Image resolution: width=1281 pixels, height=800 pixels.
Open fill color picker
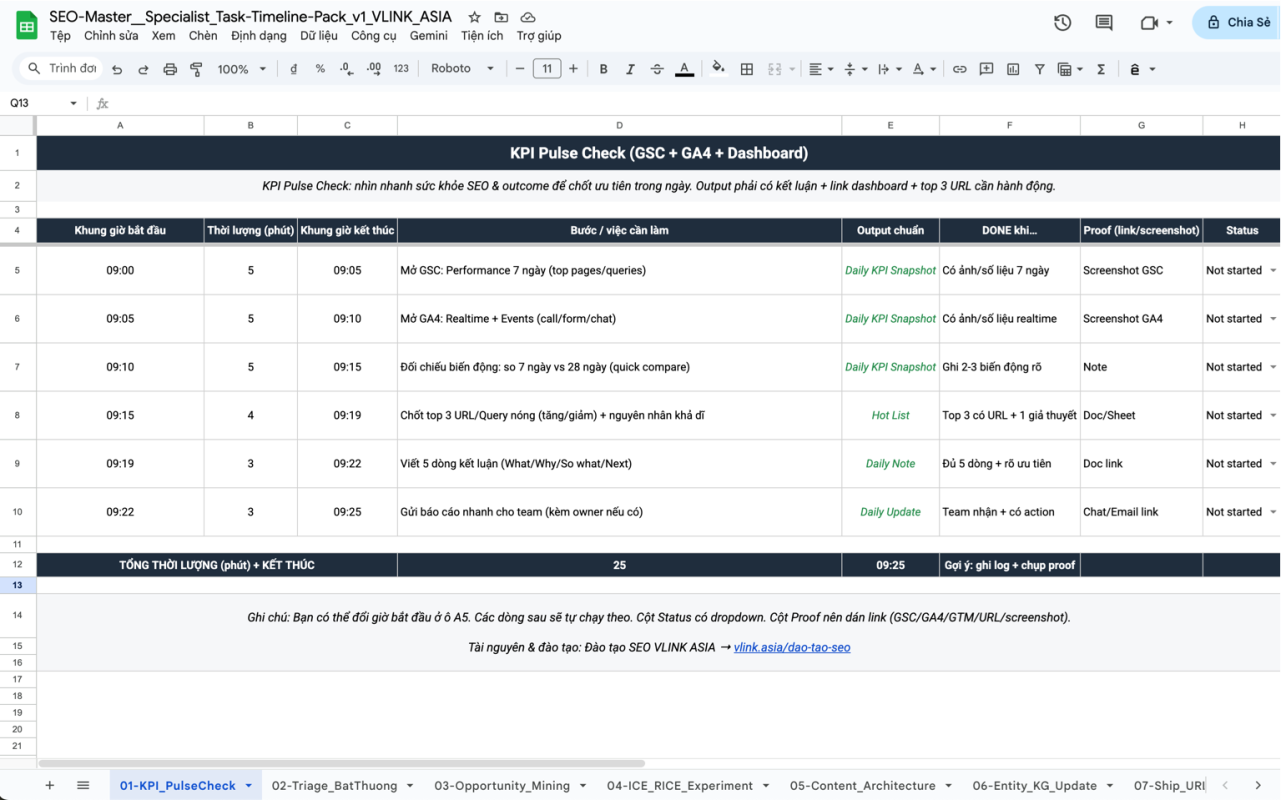[x=718, y=69]
